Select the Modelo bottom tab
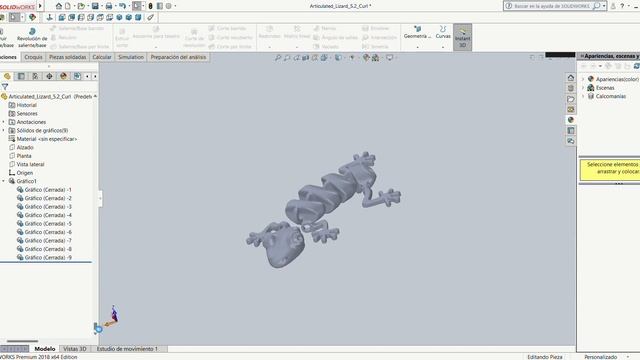This screenshot has width=640, height=360. coord(44,349)
